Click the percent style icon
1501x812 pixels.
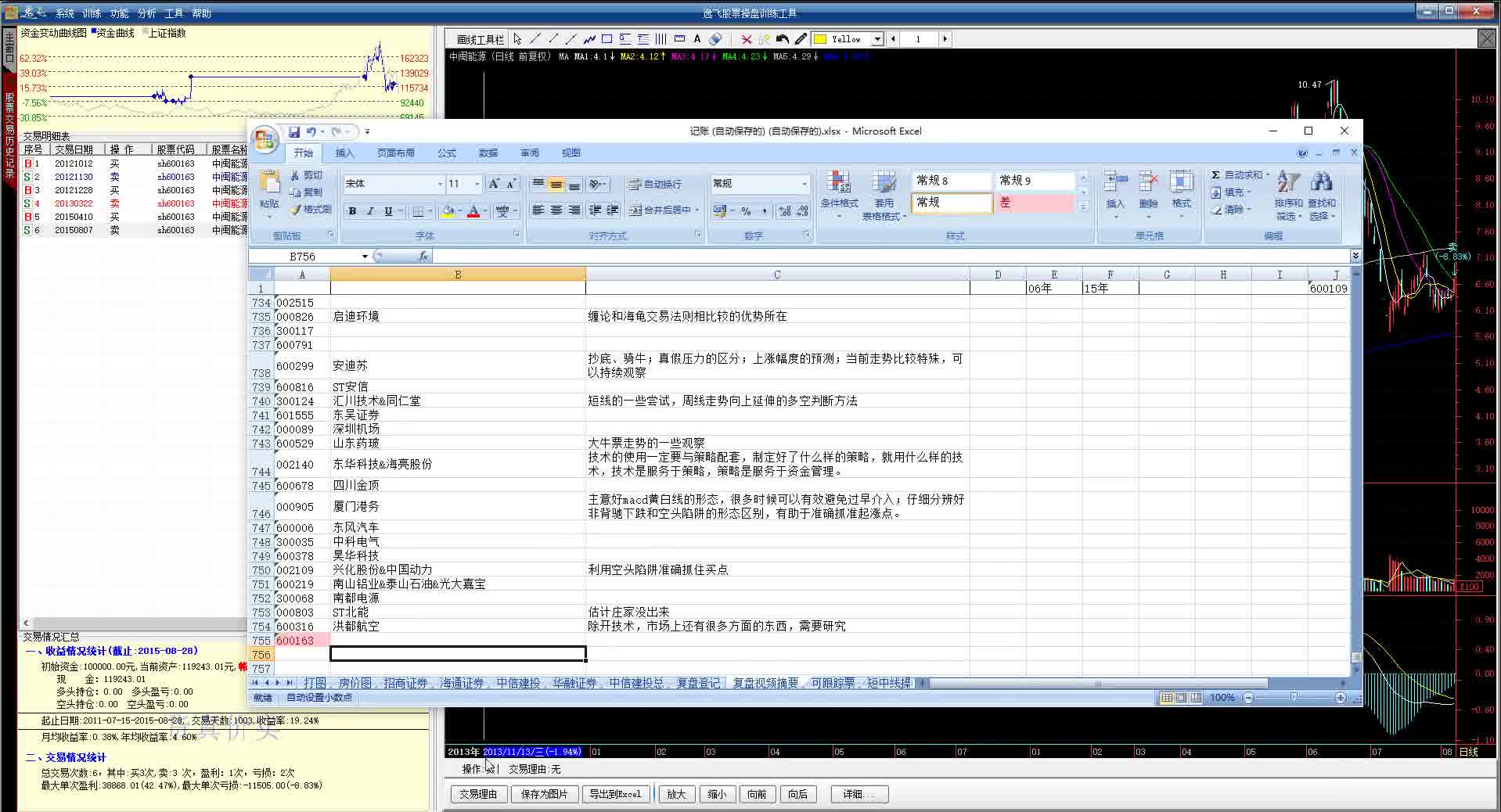click(747, 211)
